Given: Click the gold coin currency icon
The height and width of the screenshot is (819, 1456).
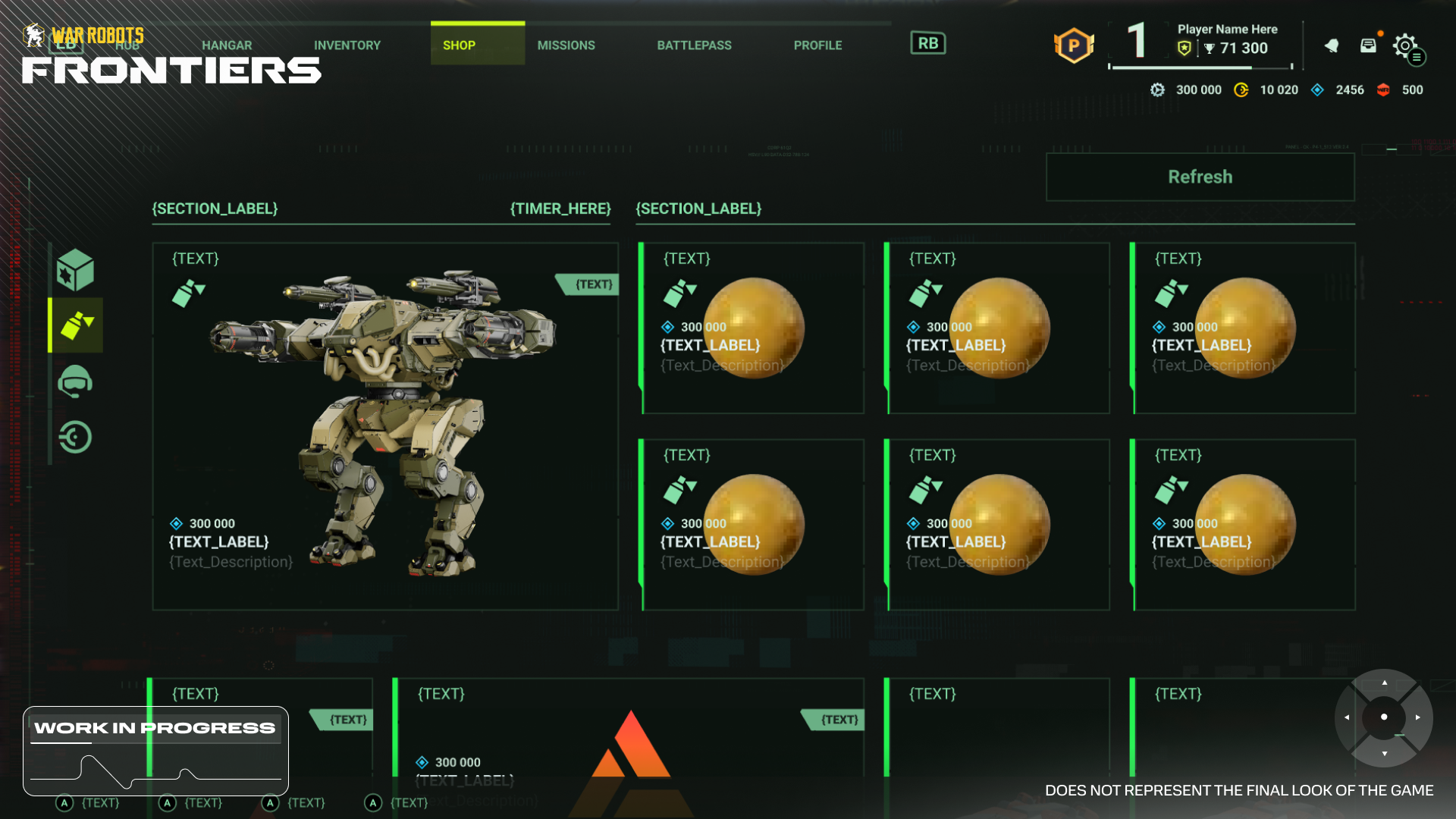Looking at the screenshot, I should tap(1241, 90).
